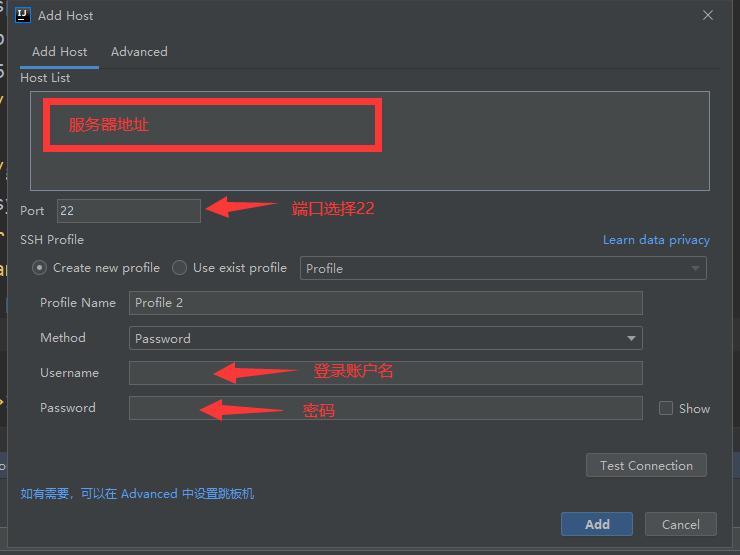Viewport: 740px width, 555px height.
Task: Focus the Port field showing 22
Action: [128, 210]
